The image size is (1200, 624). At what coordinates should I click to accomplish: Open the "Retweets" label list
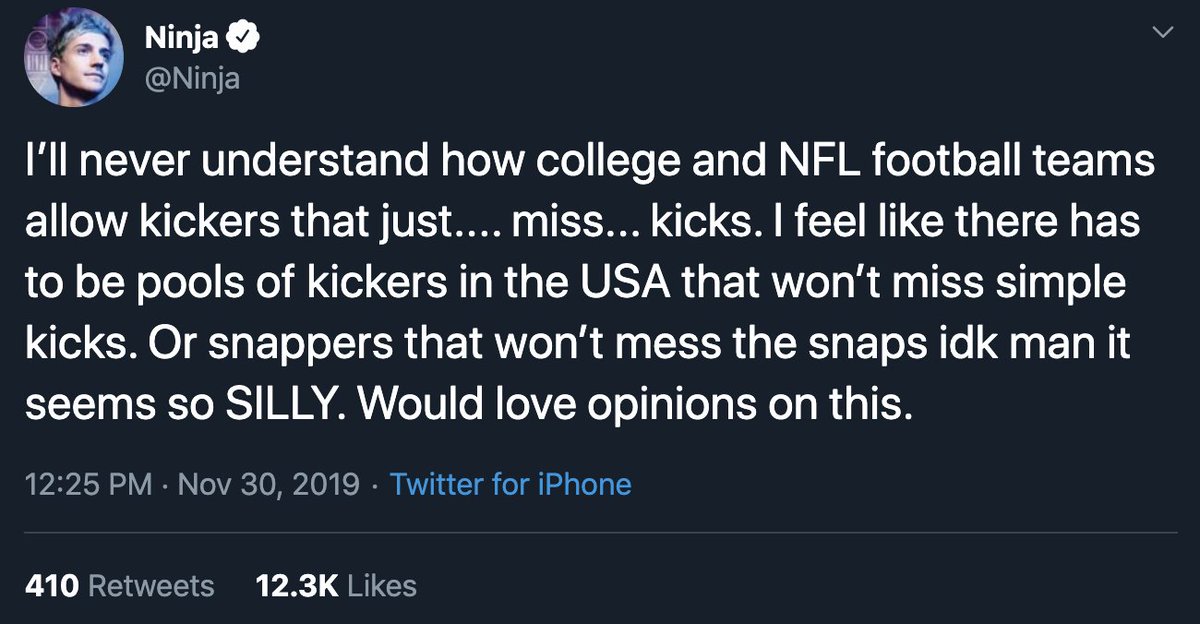151,585
